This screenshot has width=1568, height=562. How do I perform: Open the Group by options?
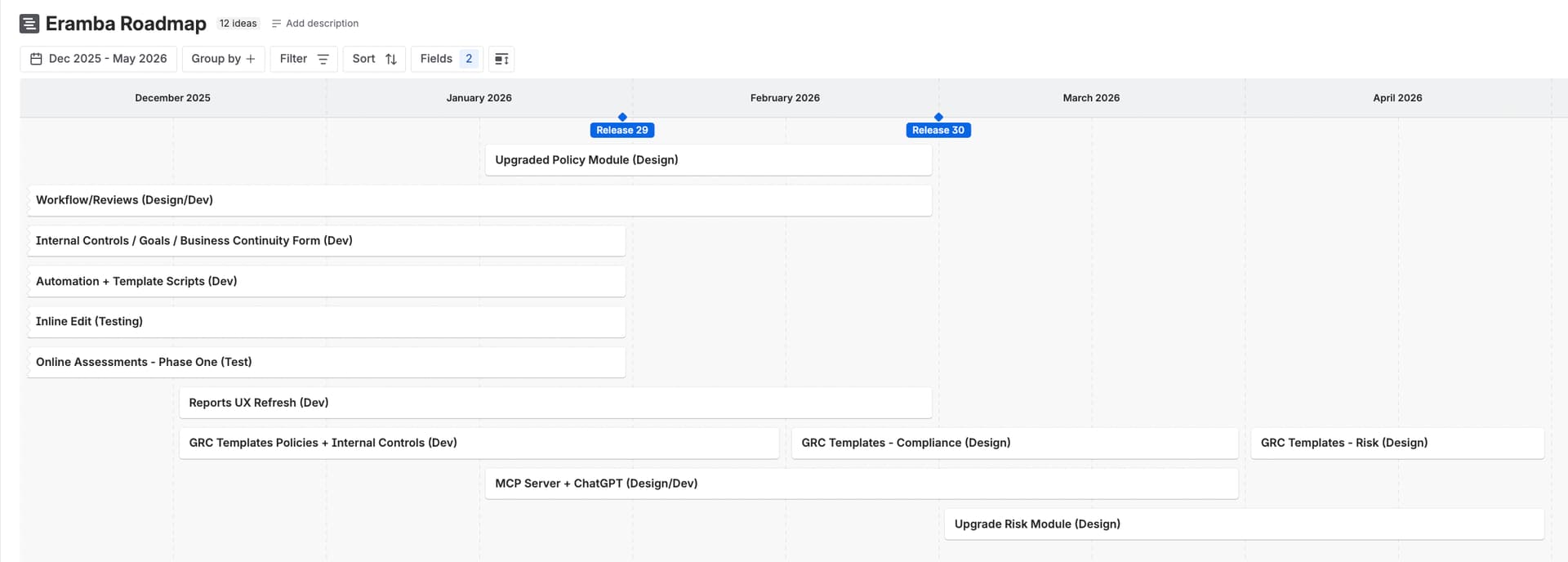[223, 59]
